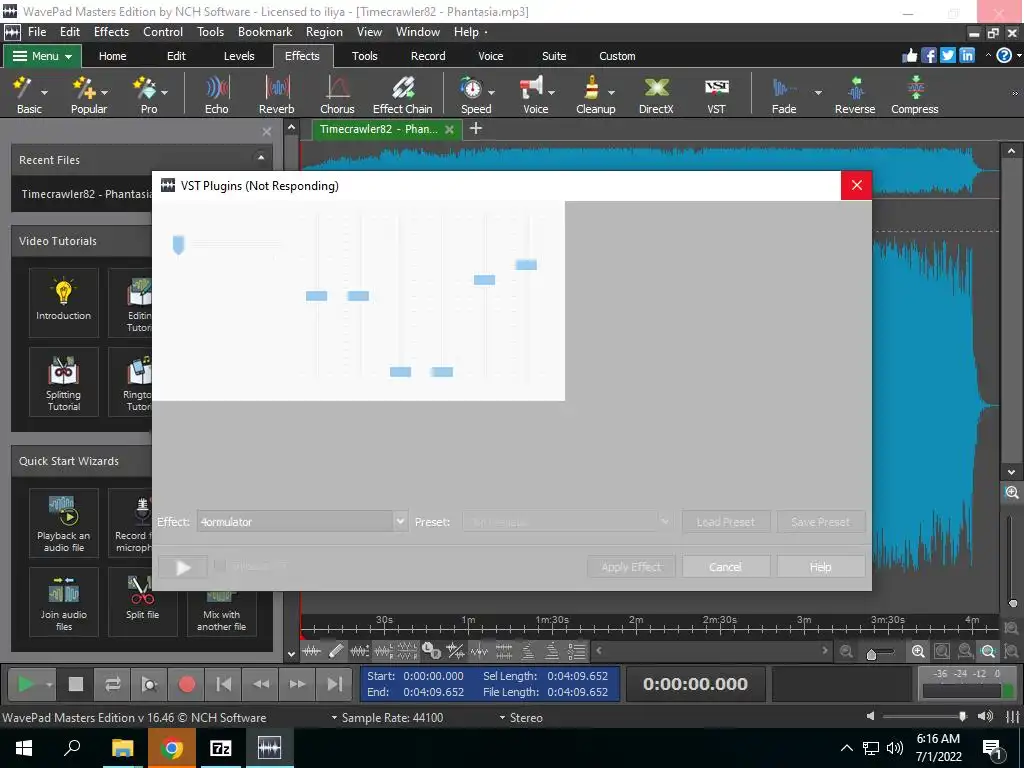1024x768 pixels.
Task: Open the Introduction video tutorial
Action: click(x=63, y=302)
